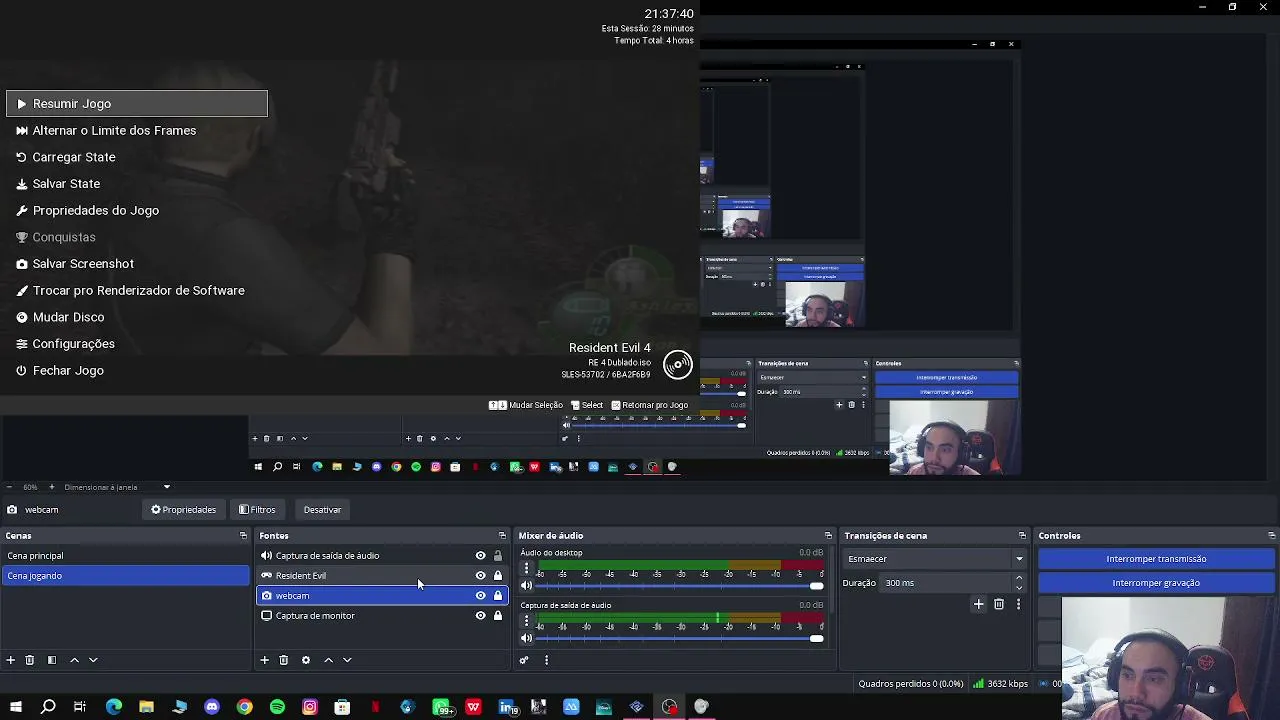
Task: Remove selected source with Fontes trash icon
Action: tap(284, 660)
